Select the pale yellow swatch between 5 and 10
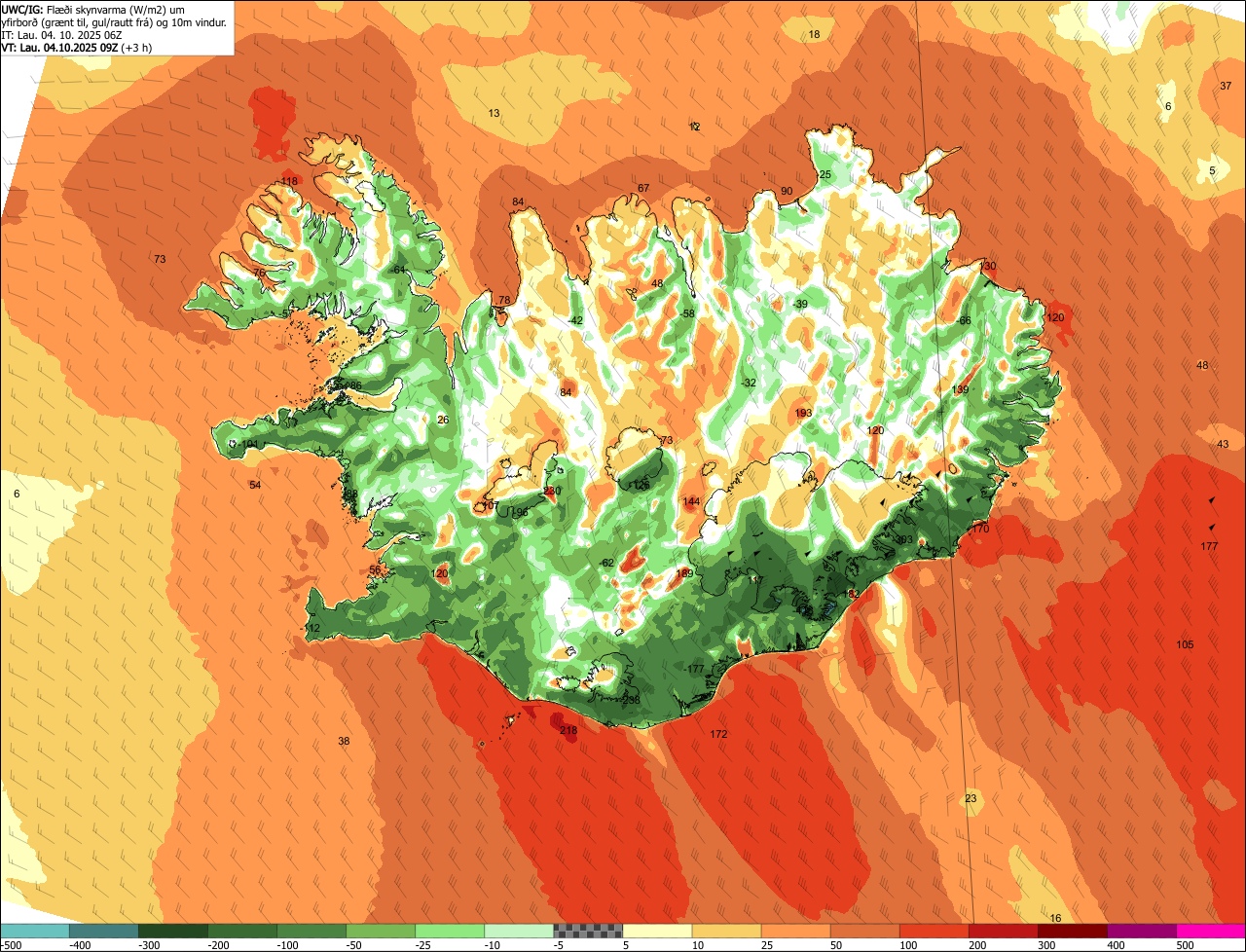 (657, 931)
